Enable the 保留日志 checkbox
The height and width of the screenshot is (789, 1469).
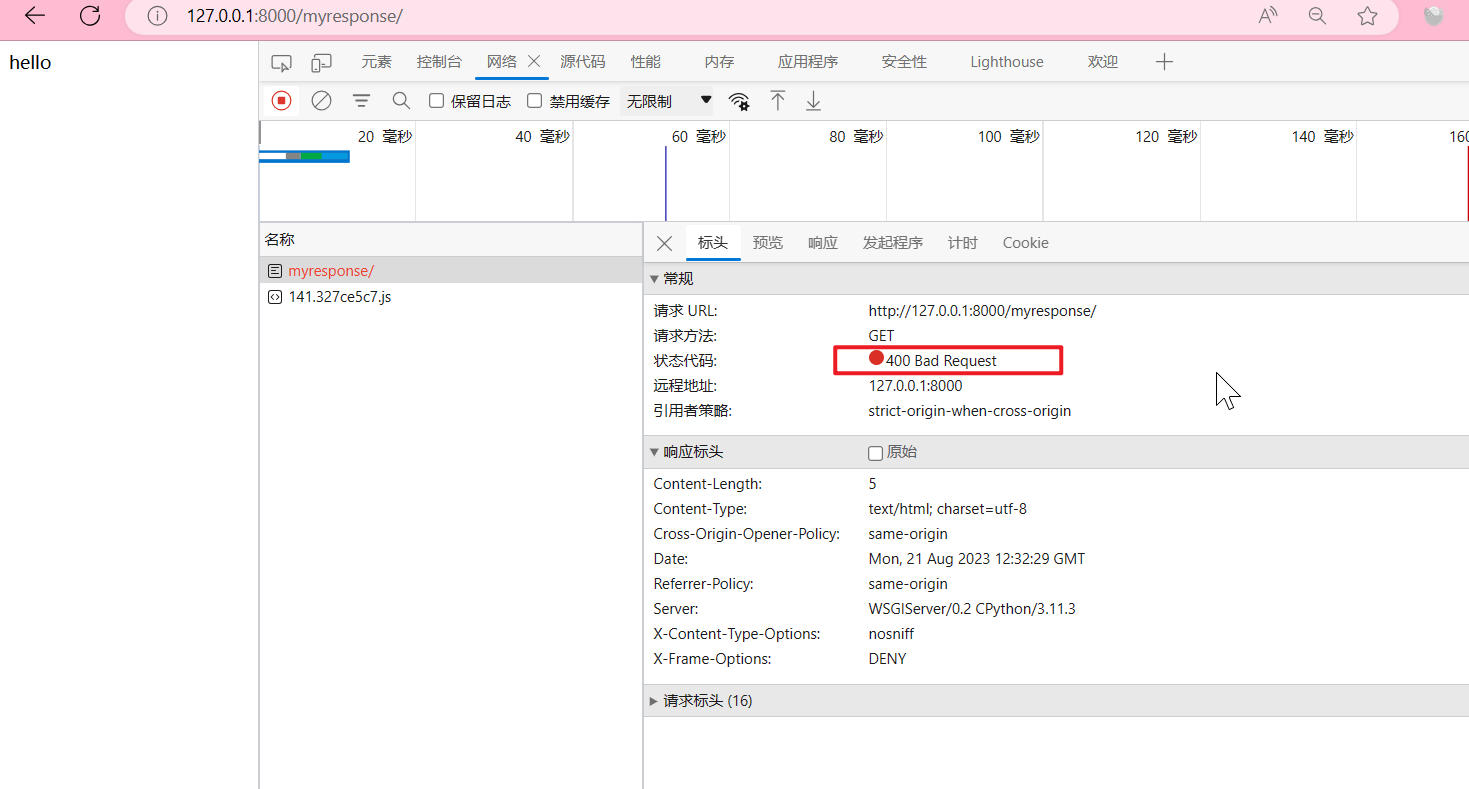pyautogui.click(x=436, y=100)
